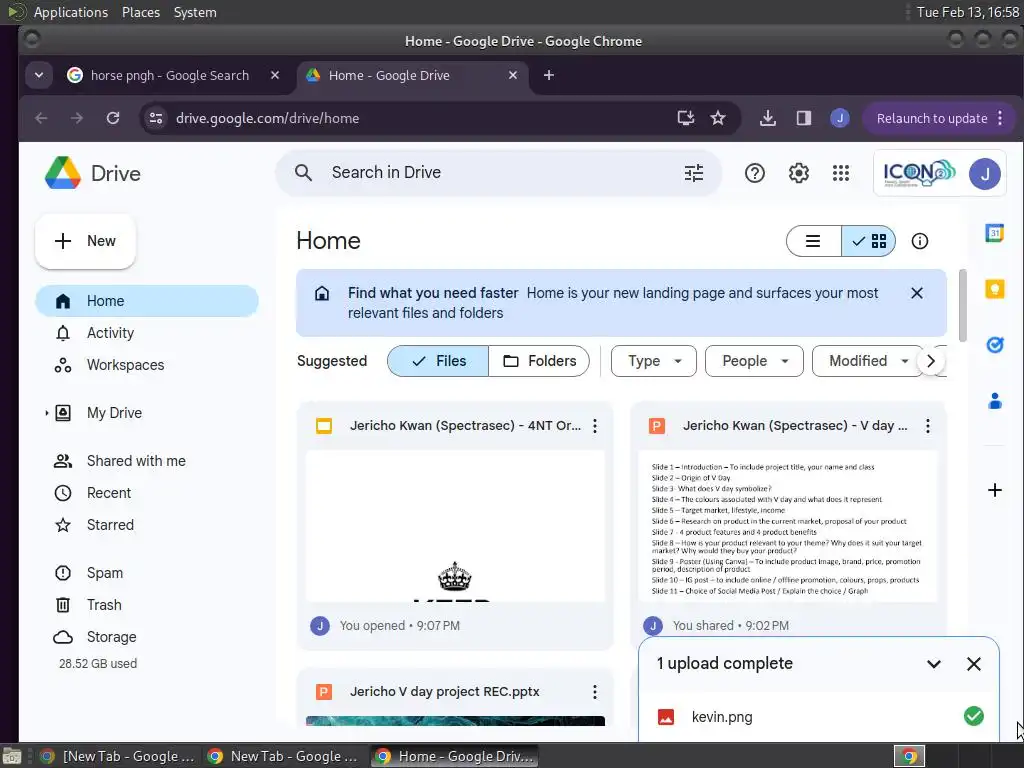Open Chrome downloads icon

coord(768,118)
